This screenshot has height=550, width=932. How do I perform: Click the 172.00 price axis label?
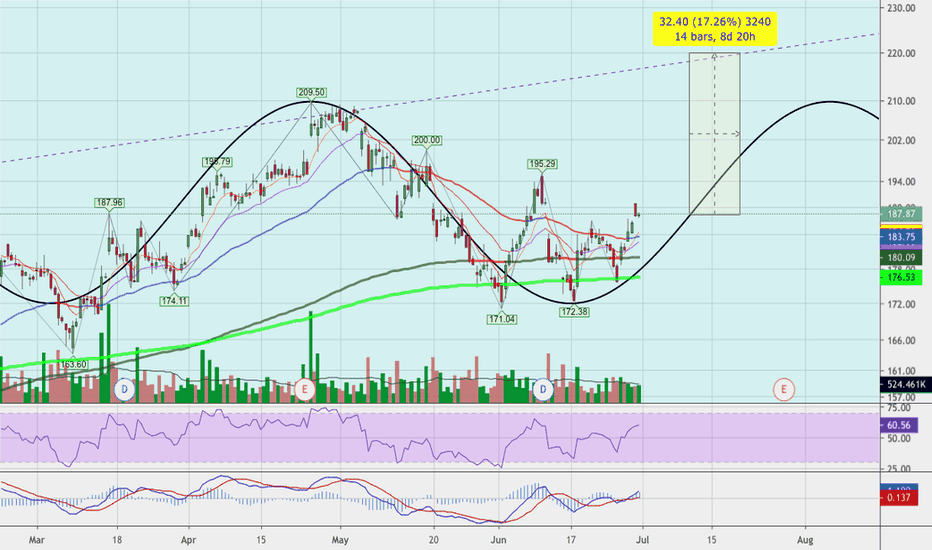coord(902,304)
